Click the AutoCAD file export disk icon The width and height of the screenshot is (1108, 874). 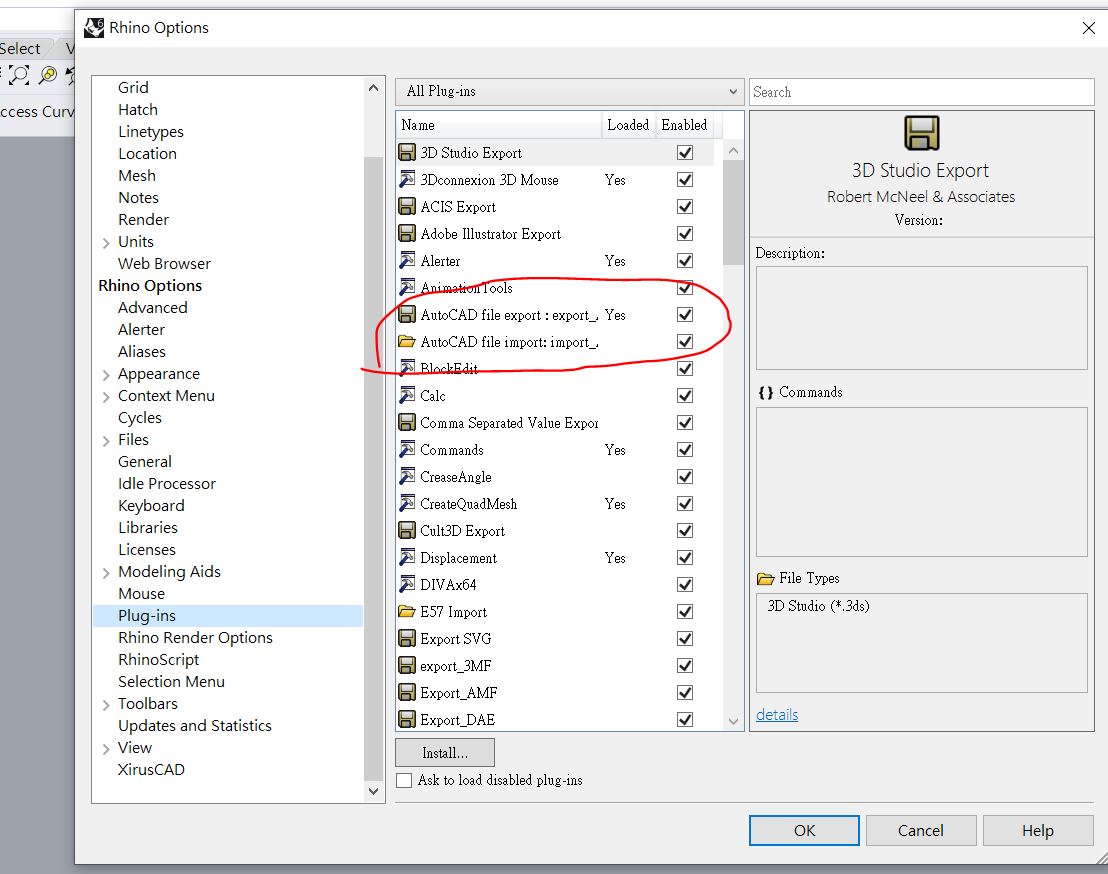click(407, 314)
